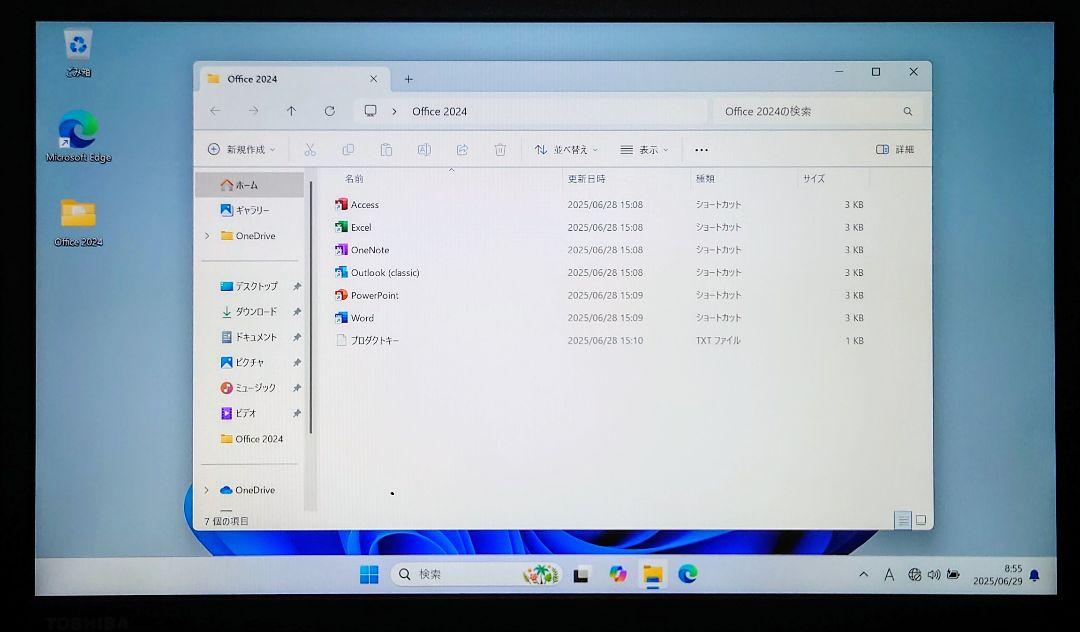Select the Word shortcut icon
This screenshot has height=632, width=1080.
341,318
